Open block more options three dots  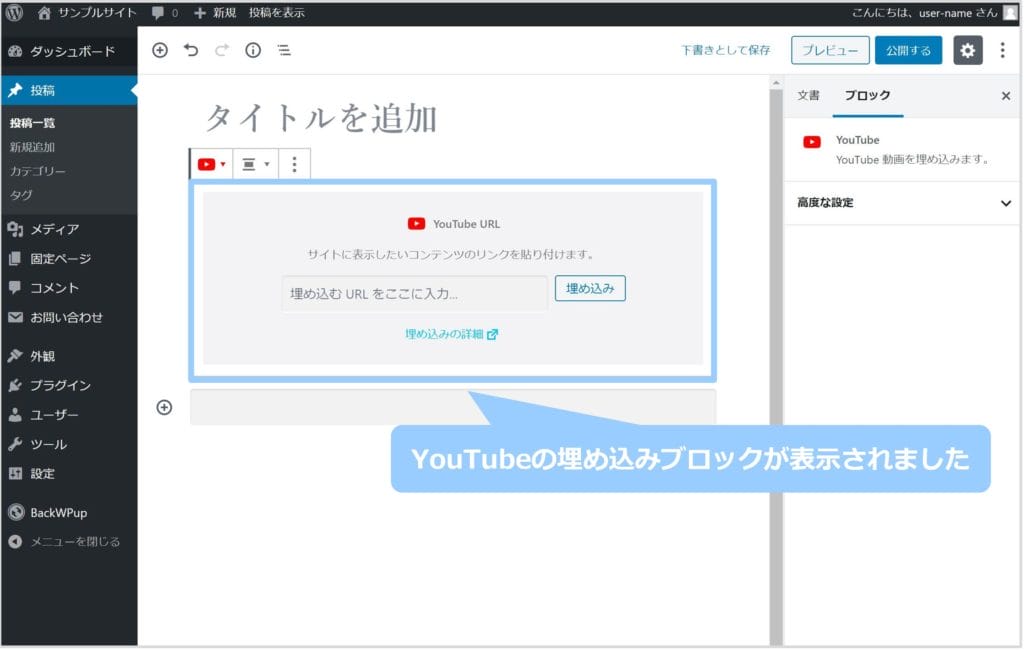coord(295,164)
